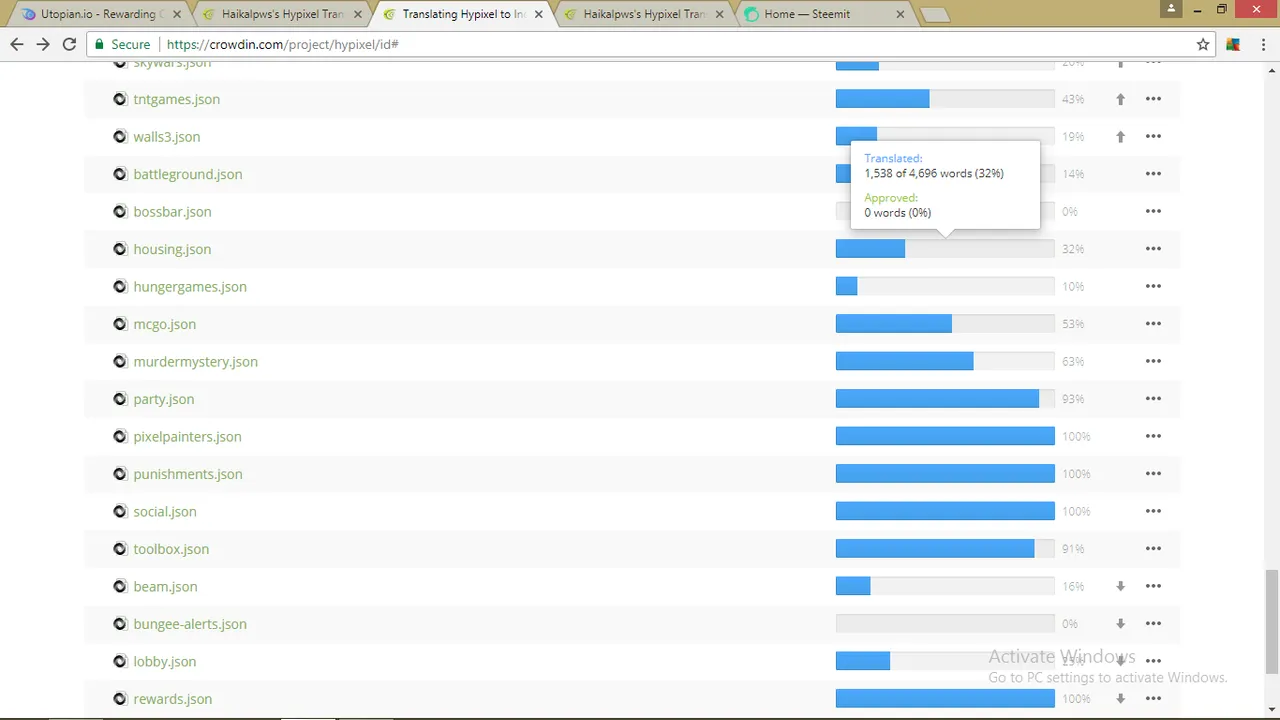Open housing.json file
Image resolution: width=1280 pixels, height=720 pixels.
[x=172, y=249]
